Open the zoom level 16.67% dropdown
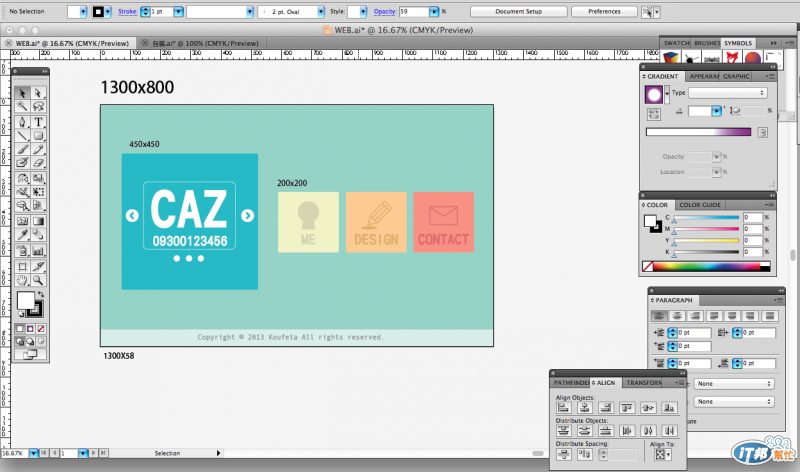The width and height of the screenshot is (800, 472). tap(33, 453)
